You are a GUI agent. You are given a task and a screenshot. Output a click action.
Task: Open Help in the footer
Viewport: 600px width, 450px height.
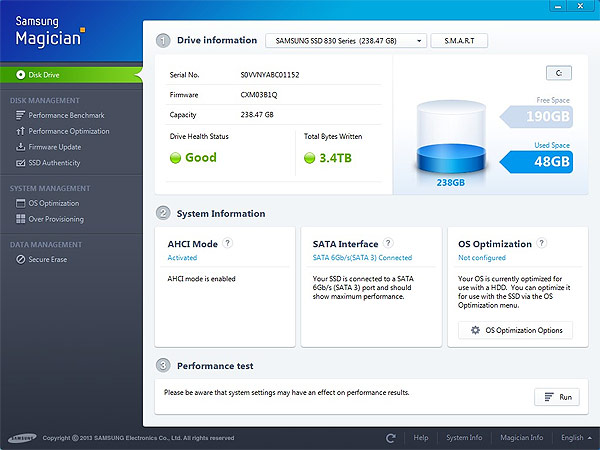click(421, 438)
